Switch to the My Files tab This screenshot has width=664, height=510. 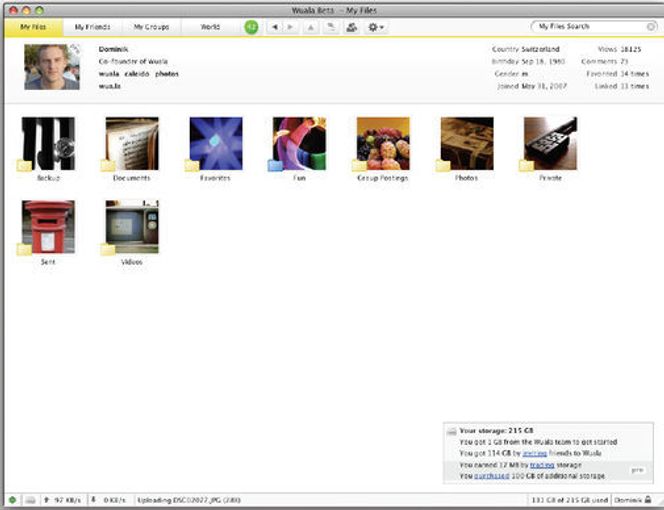tap(33, 27)
